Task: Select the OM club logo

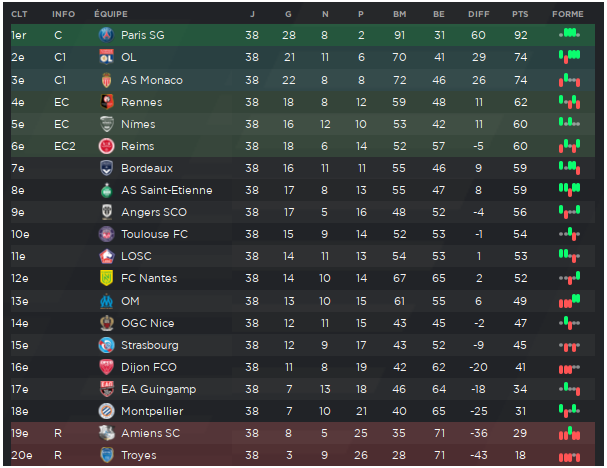Action: pos(106,301)
